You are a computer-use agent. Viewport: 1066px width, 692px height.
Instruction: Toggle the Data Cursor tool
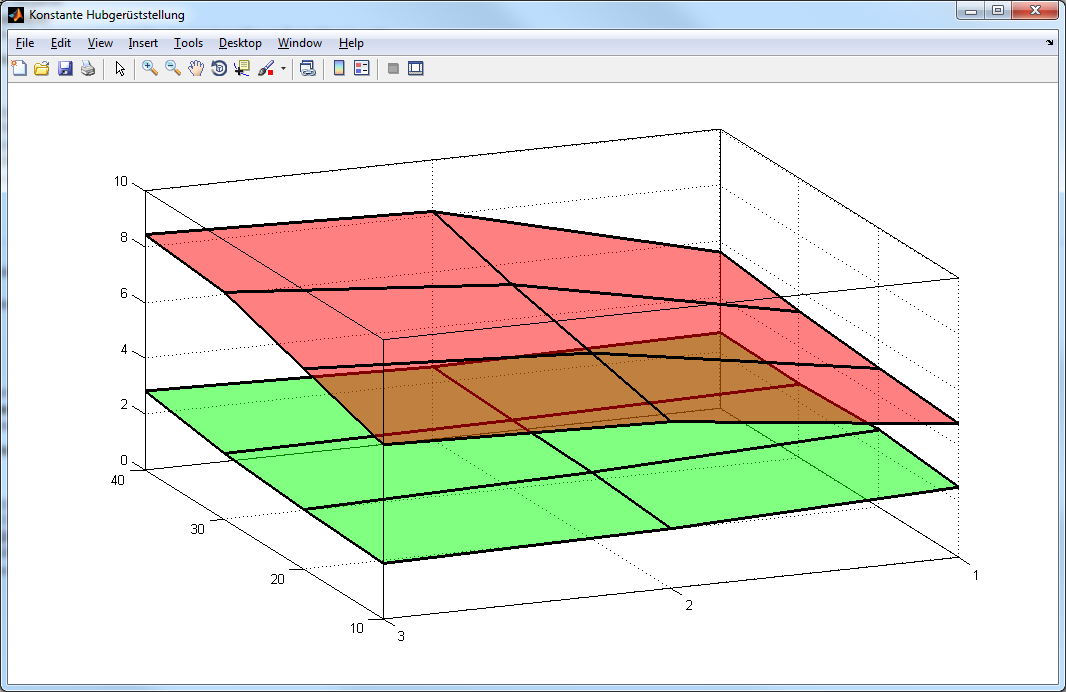coord(242,69)
